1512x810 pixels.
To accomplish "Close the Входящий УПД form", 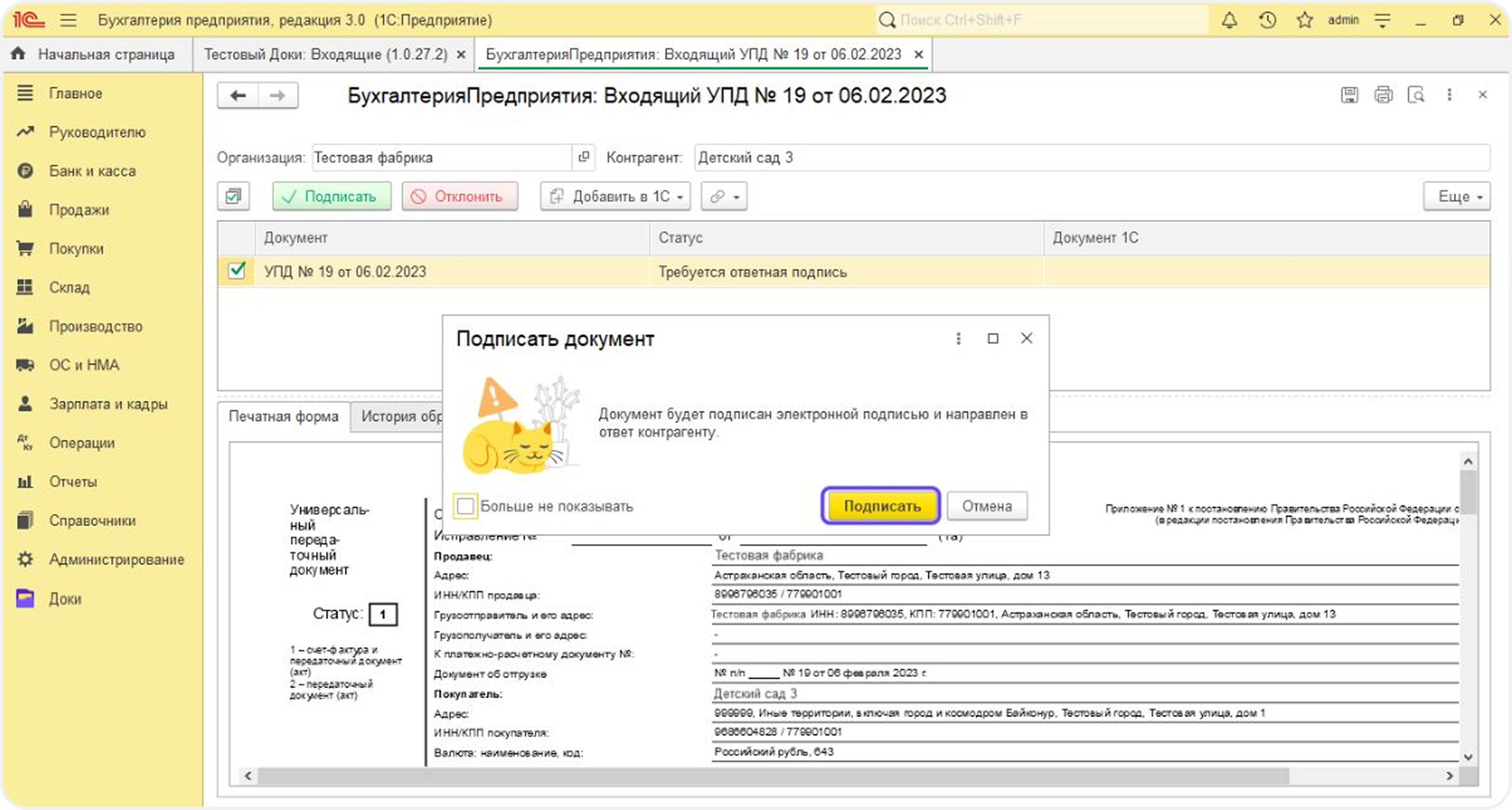I will [1482, 95].
